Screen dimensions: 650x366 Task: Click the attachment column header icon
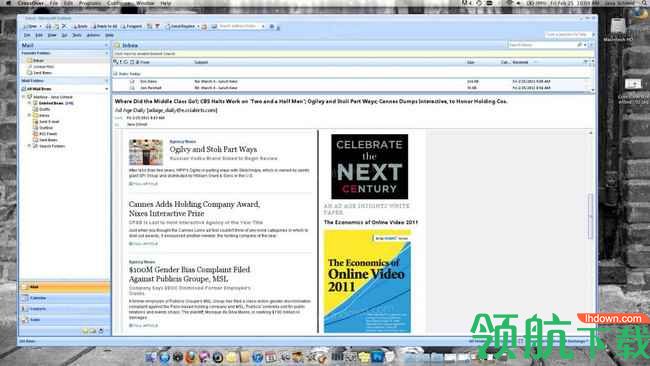pos(137,62)
